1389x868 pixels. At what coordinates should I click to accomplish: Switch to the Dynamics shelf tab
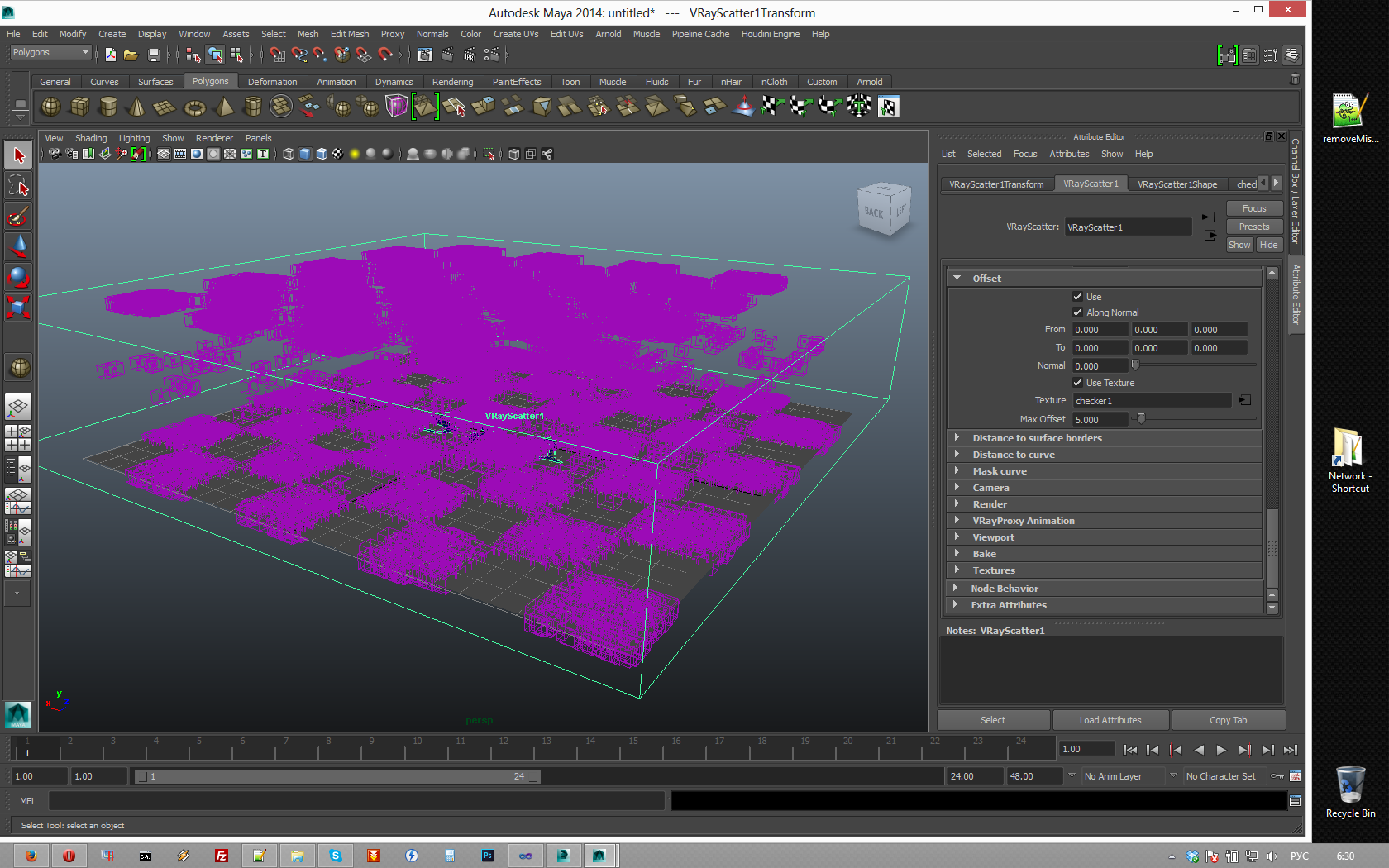(394, 82)
